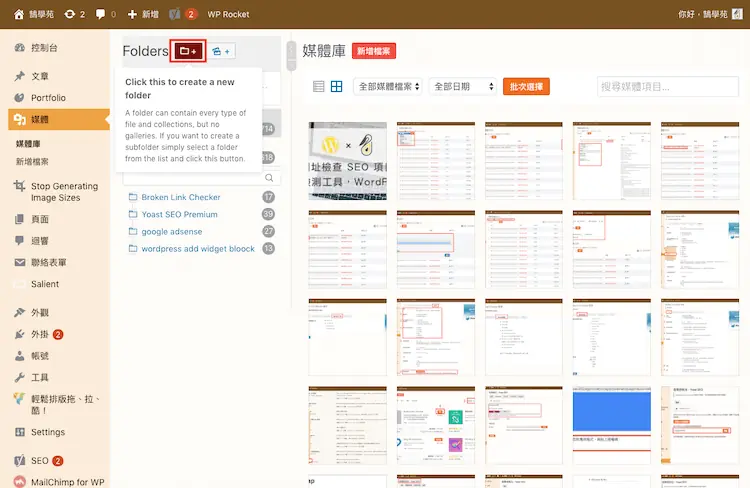Click the folders panel resize handle

tap(291, 55)
